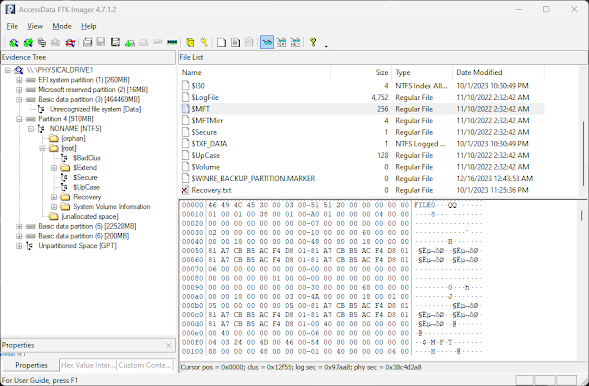The height and width of the screenshot is (386, 589).
Task: Expand the Recovery folder node
Action: tap(54, 197)
